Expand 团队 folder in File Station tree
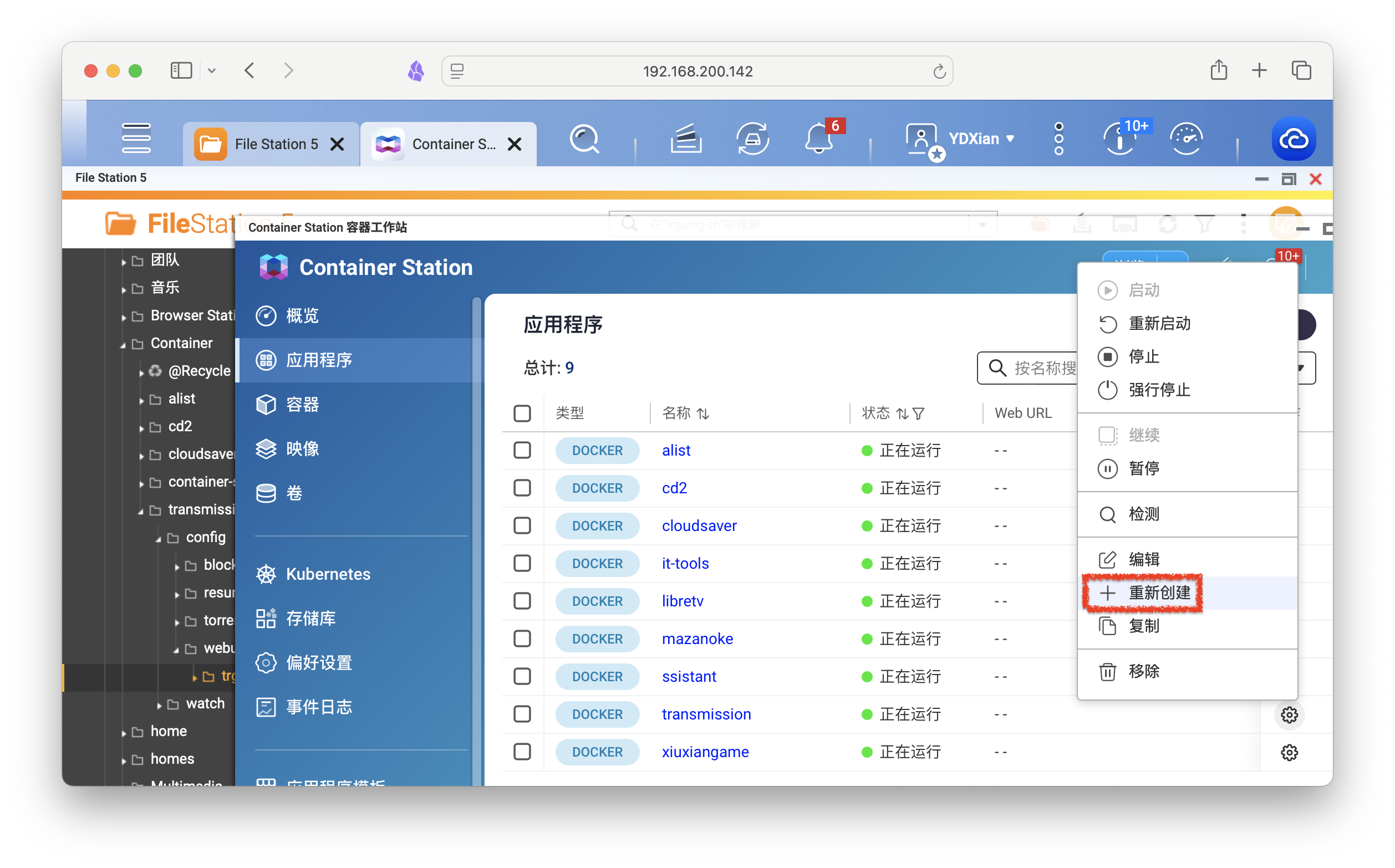The width and height of the screenshot is (1395, 868). point(124,262)
